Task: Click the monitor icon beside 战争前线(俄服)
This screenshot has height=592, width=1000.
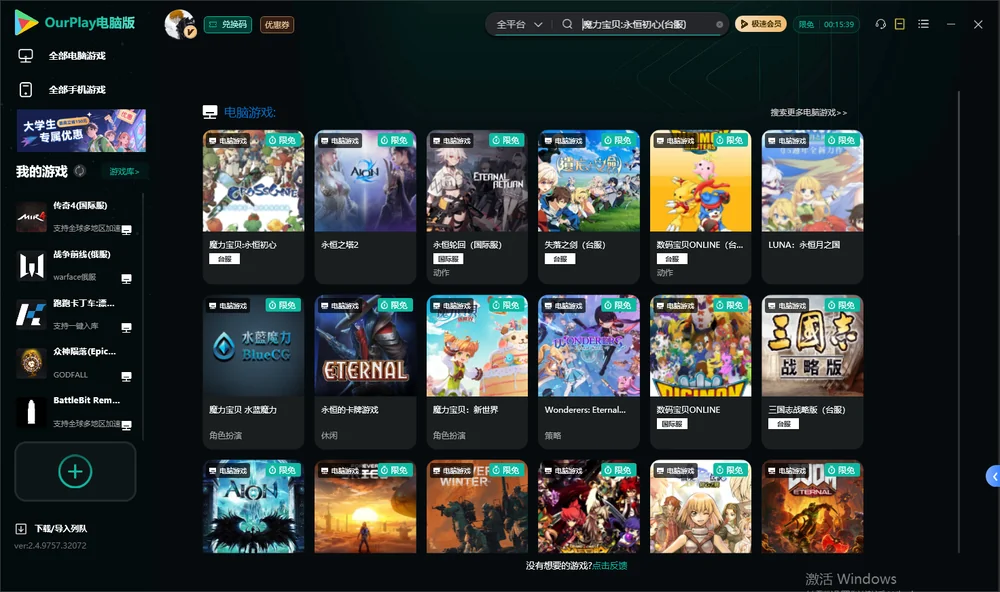Action: (126, 279)
